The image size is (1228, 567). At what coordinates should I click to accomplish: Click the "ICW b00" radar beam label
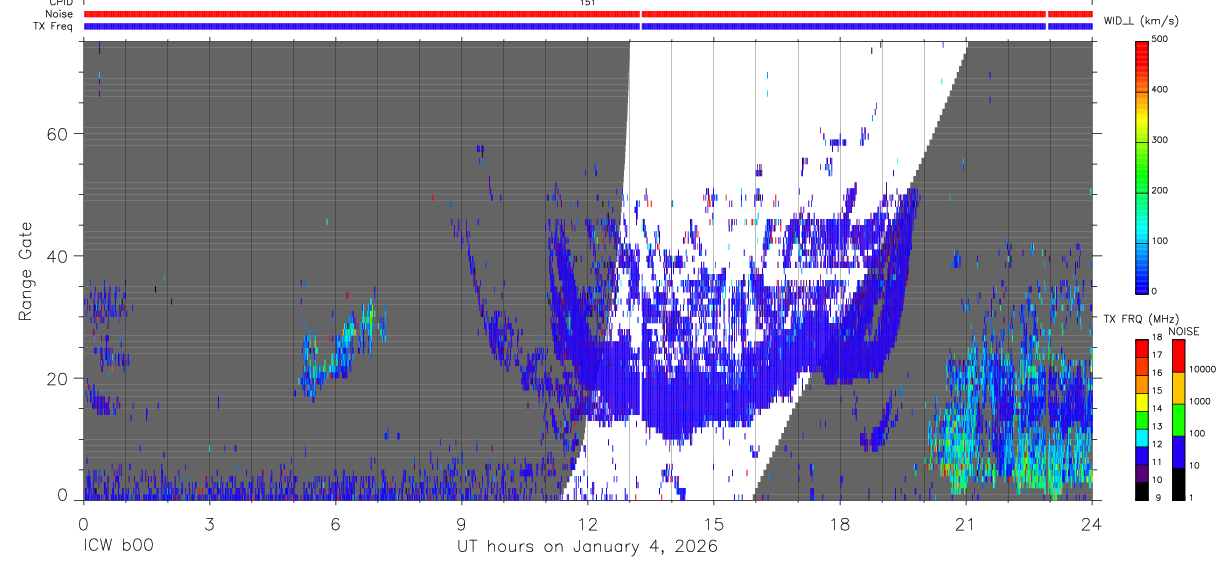point(119,547)
